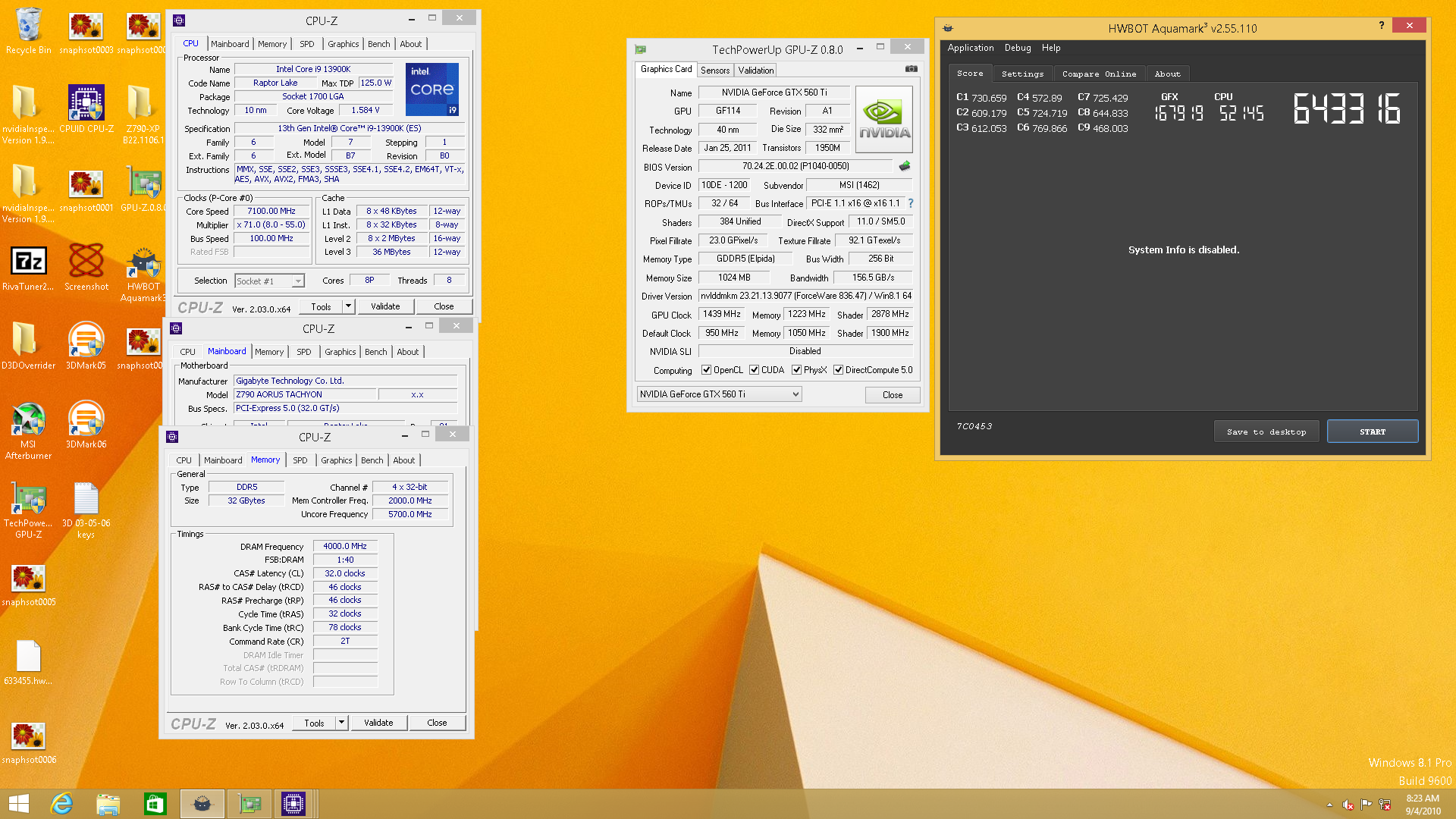1456x819 pixels.
Task: Switch to Compare Online tab
Action: coord(1099,74)
